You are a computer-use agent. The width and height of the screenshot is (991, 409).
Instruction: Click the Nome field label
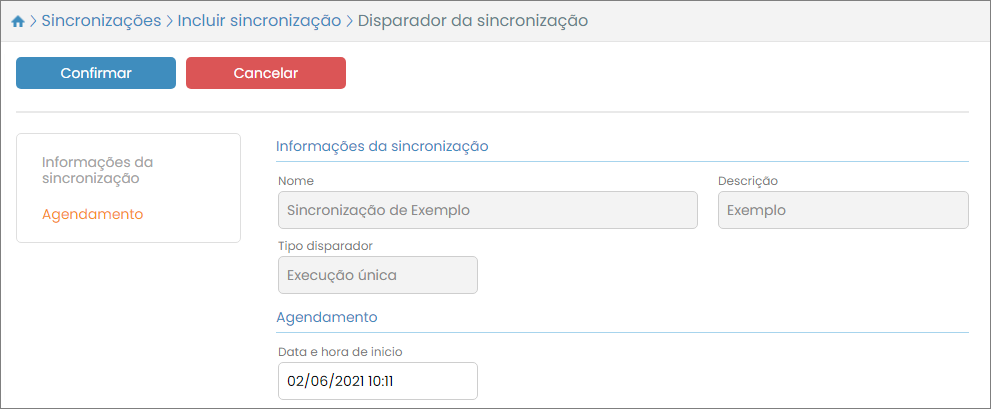click(x=296, y=181)
